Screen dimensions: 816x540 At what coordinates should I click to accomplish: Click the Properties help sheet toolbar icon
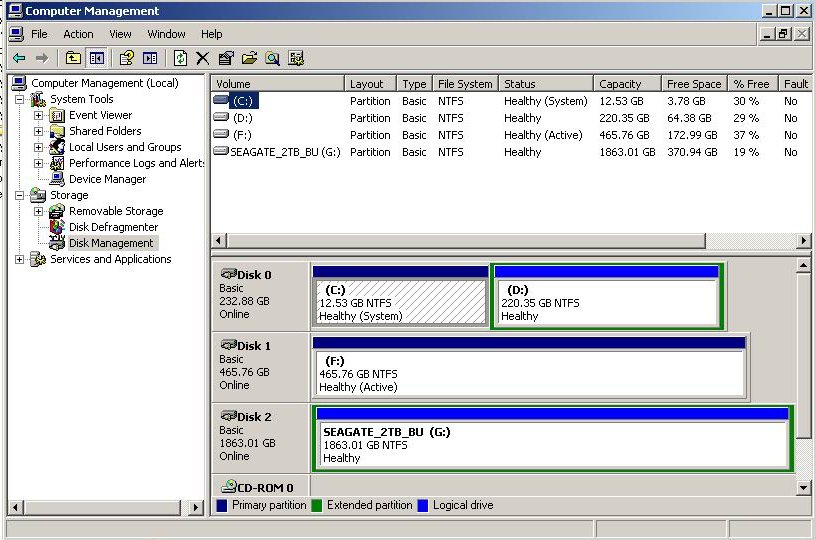126,58
